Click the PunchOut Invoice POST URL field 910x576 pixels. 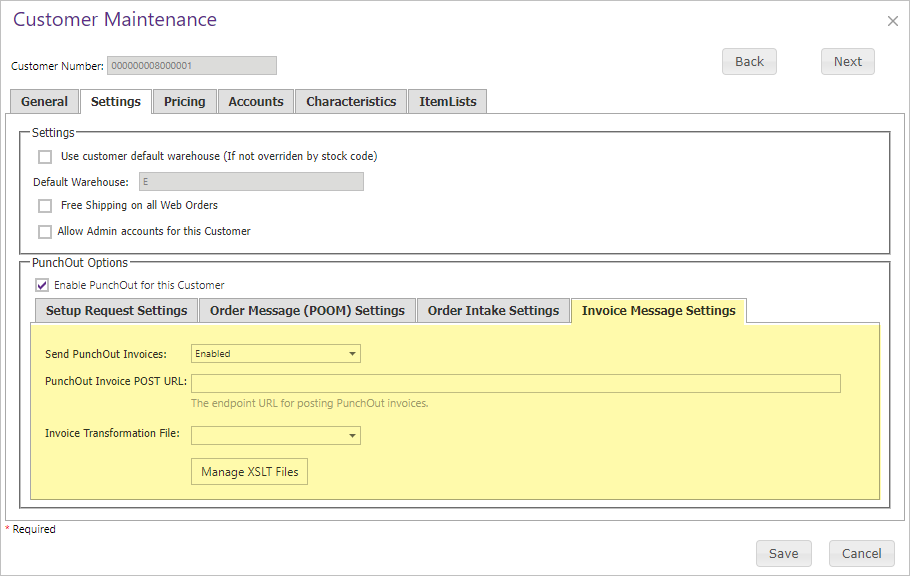tap(515, 384)
